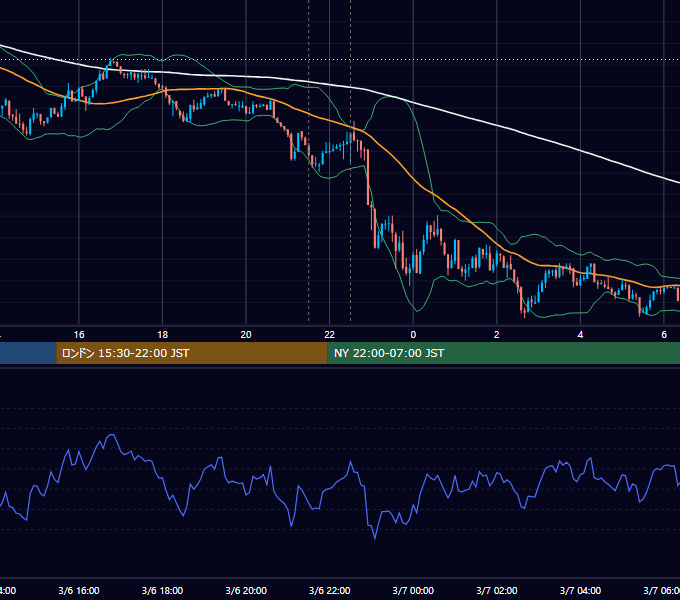Select the 20 hour label on price chart
The image size is (680, 600).
click(246, 335)
